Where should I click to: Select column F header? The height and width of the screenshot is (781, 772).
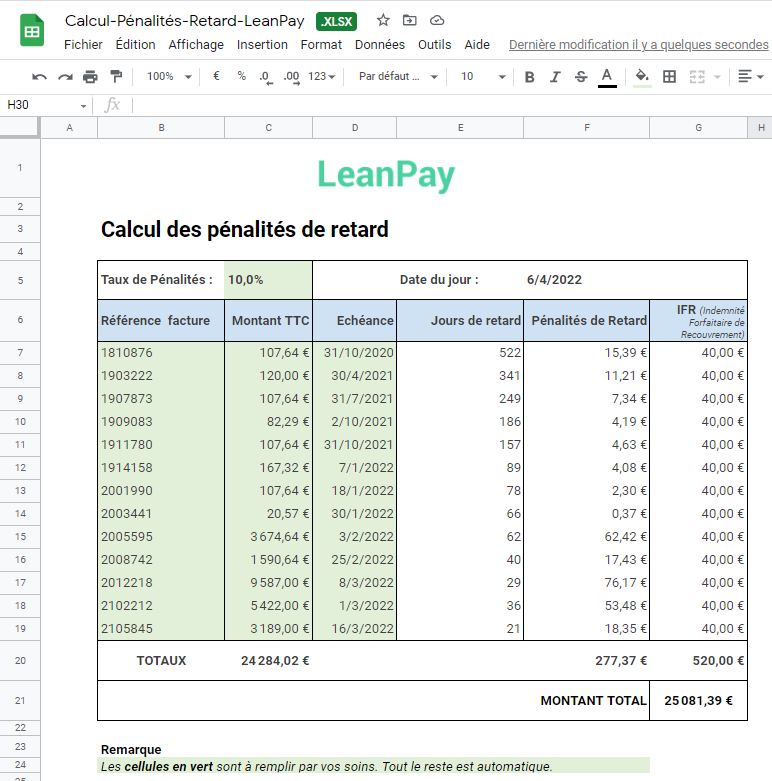click(587, 128)
